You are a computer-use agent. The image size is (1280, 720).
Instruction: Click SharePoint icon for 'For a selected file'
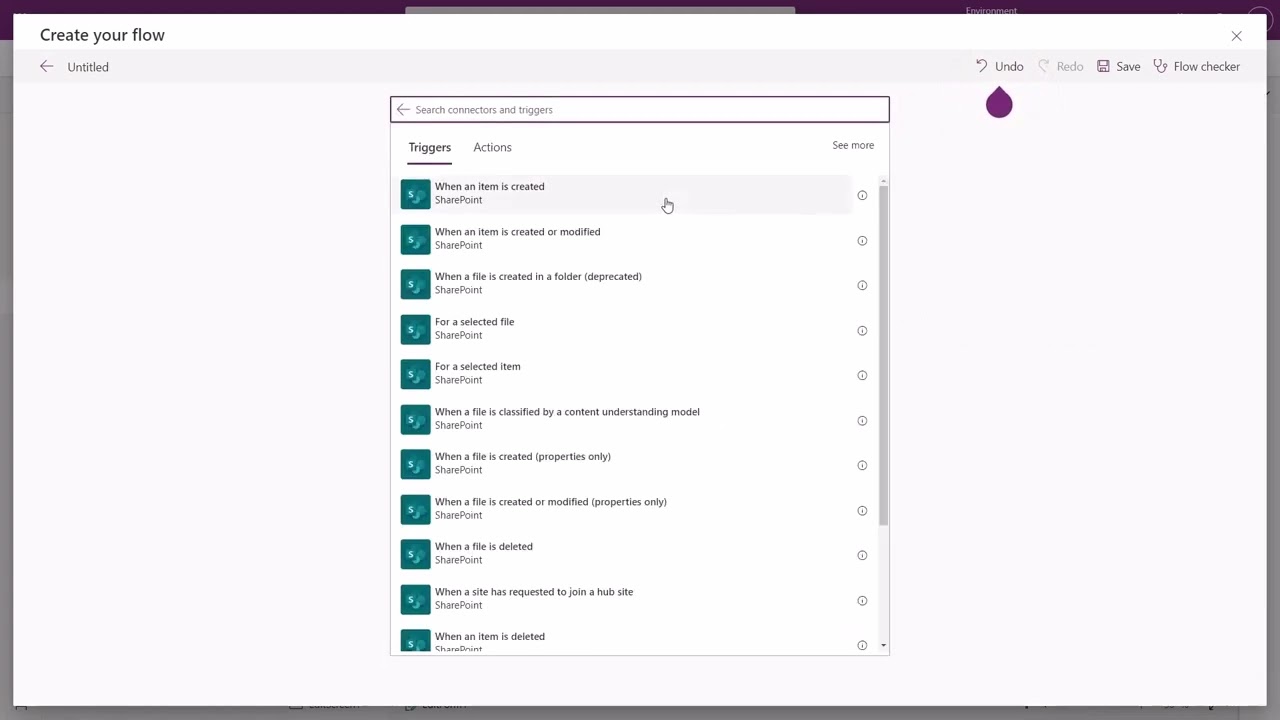pyautogui.click(x=415, y=329)
